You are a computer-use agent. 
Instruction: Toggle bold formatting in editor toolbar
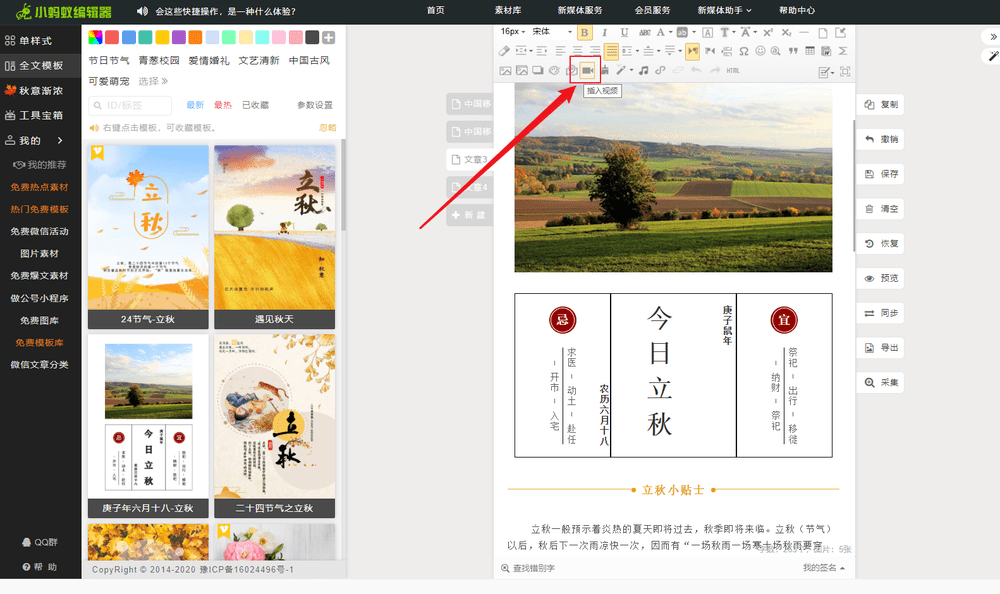click(584, 32)
